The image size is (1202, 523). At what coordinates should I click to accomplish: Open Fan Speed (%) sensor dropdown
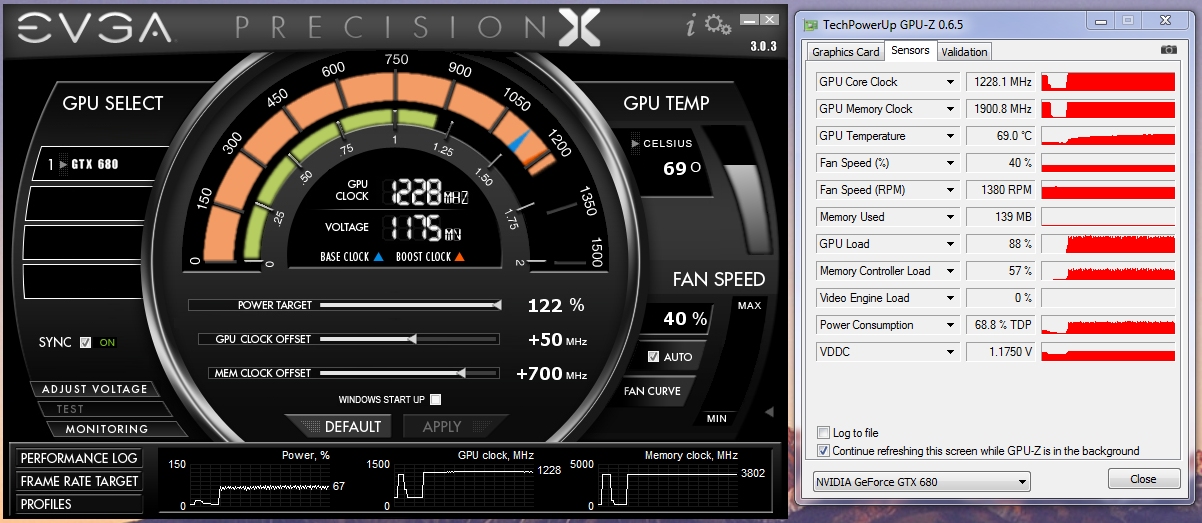(x=951, y=163)
